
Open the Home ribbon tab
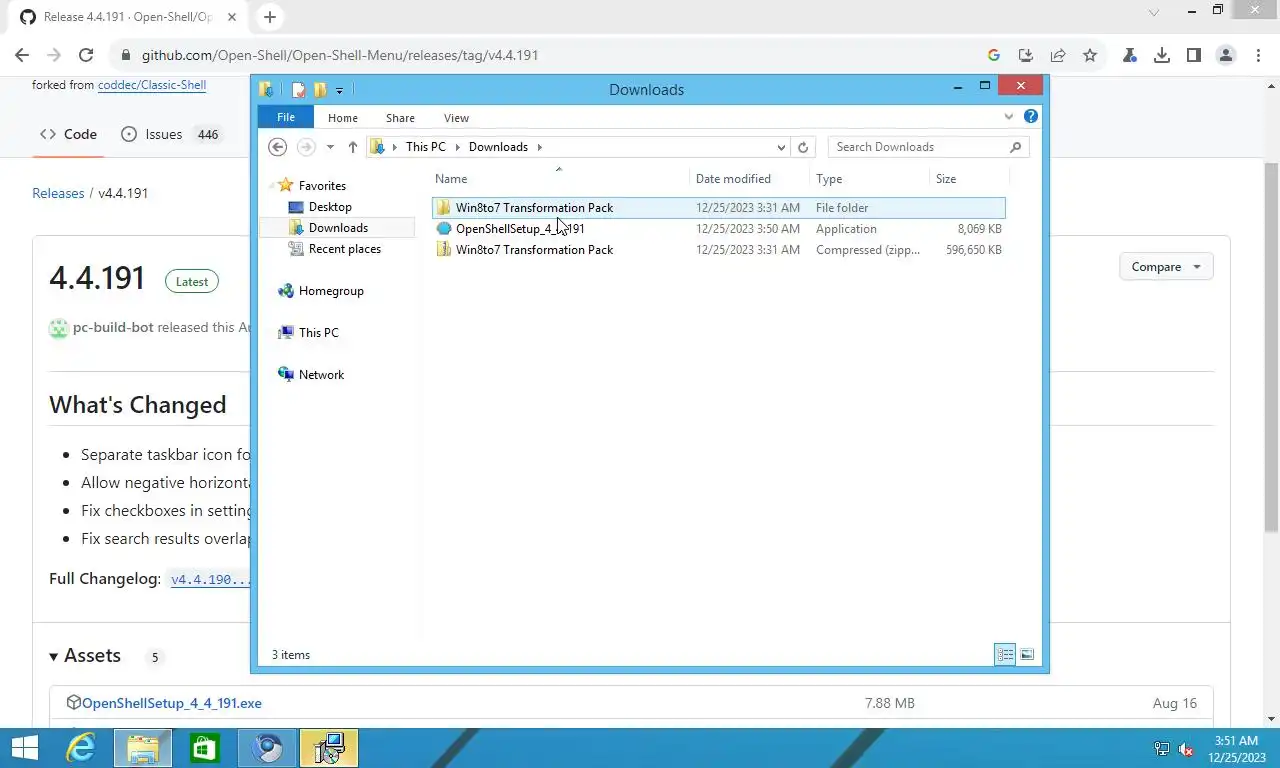click(343, 118)
